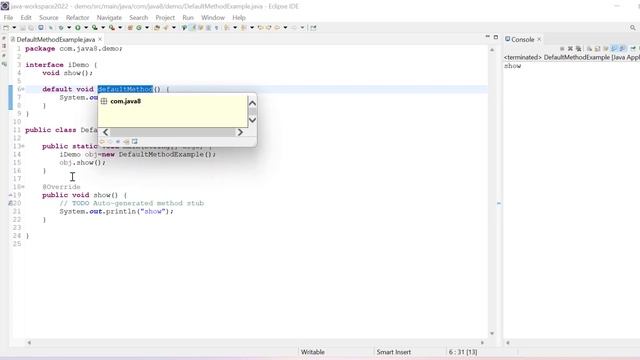
Task: Click the editor's vertical scroll down arrow
Action: 492,333
